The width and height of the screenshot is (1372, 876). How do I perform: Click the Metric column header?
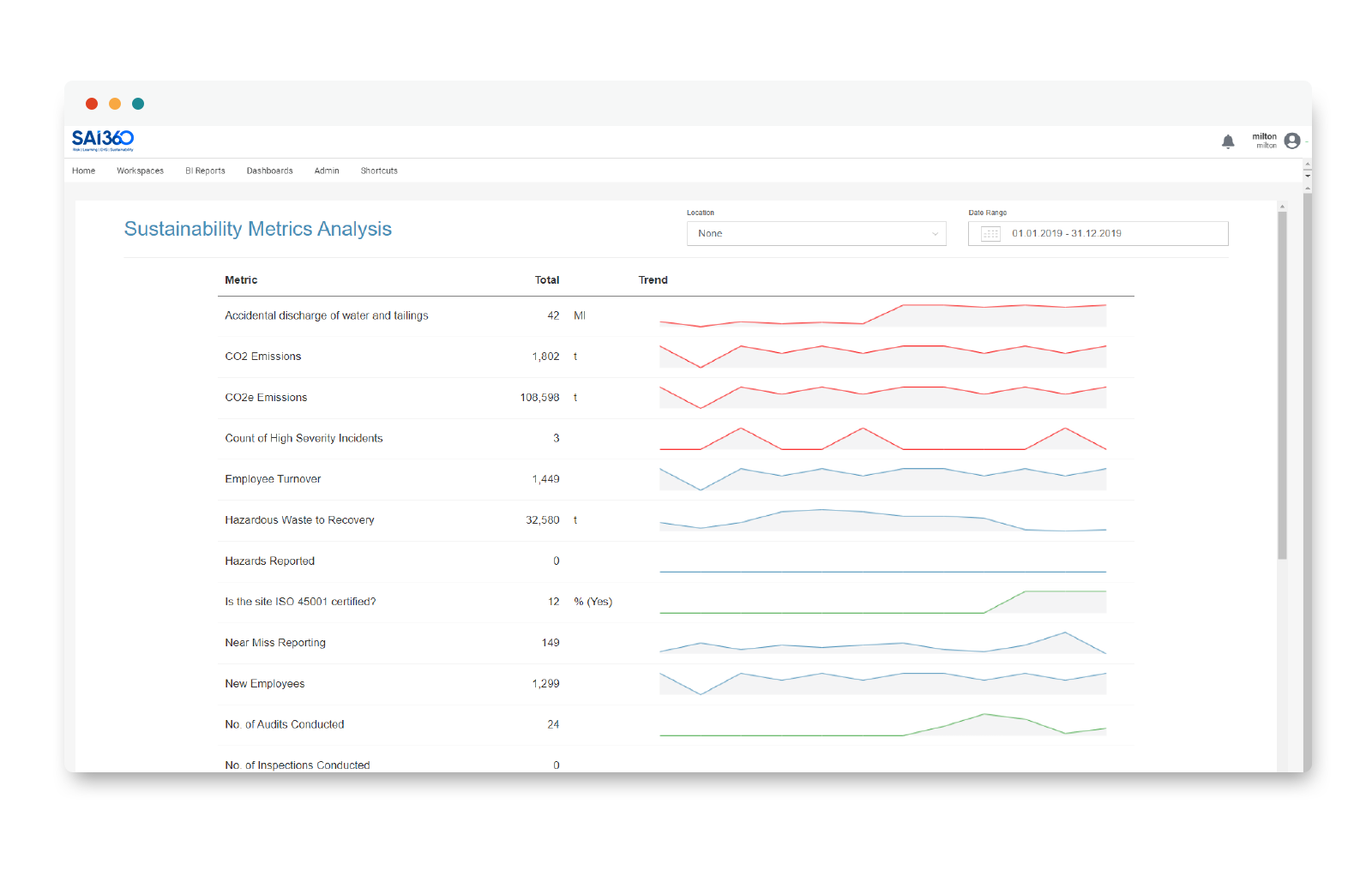pyautogui.click(x=241, y=279)
